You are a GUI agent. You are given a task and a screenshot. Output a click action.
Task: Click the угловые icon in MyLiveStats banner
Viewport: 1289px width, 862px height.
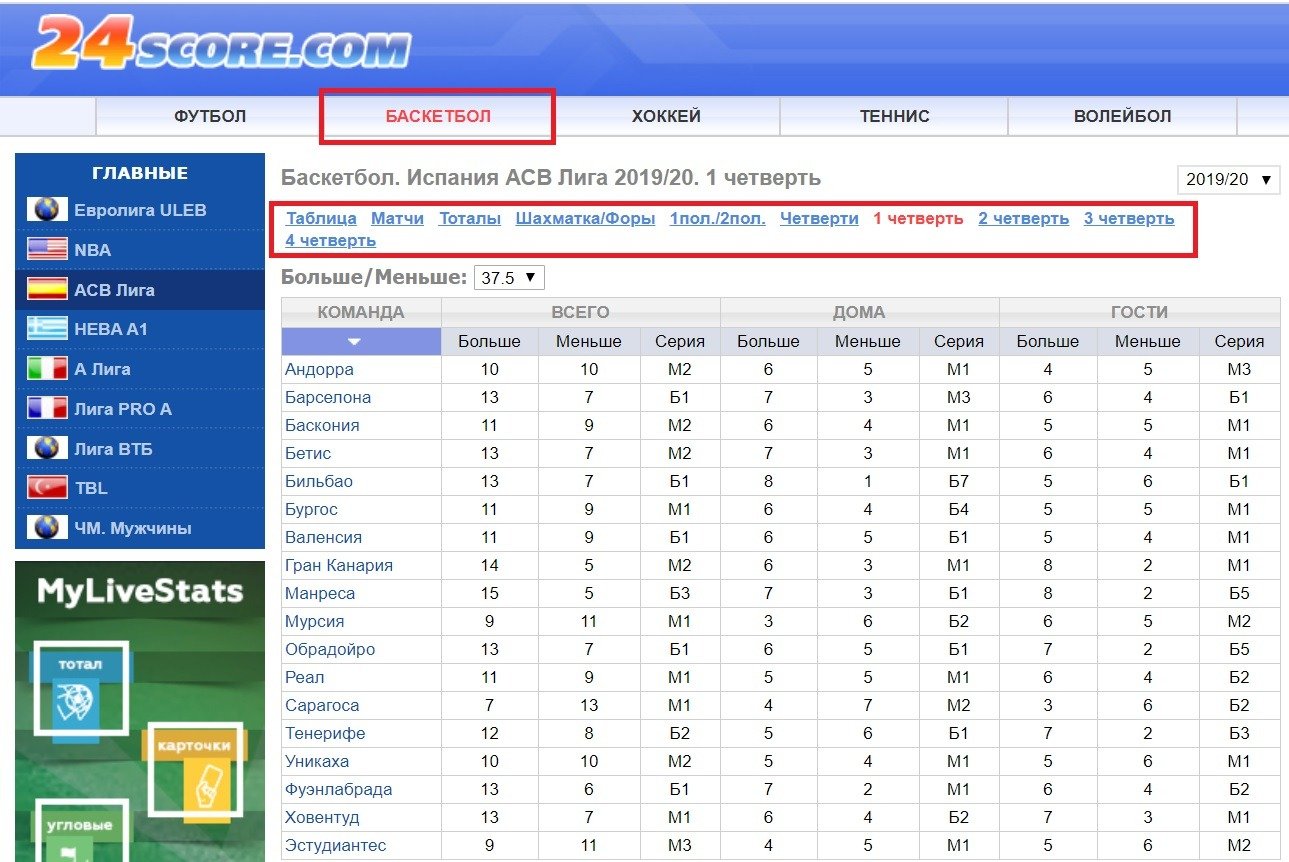[80, 831]
